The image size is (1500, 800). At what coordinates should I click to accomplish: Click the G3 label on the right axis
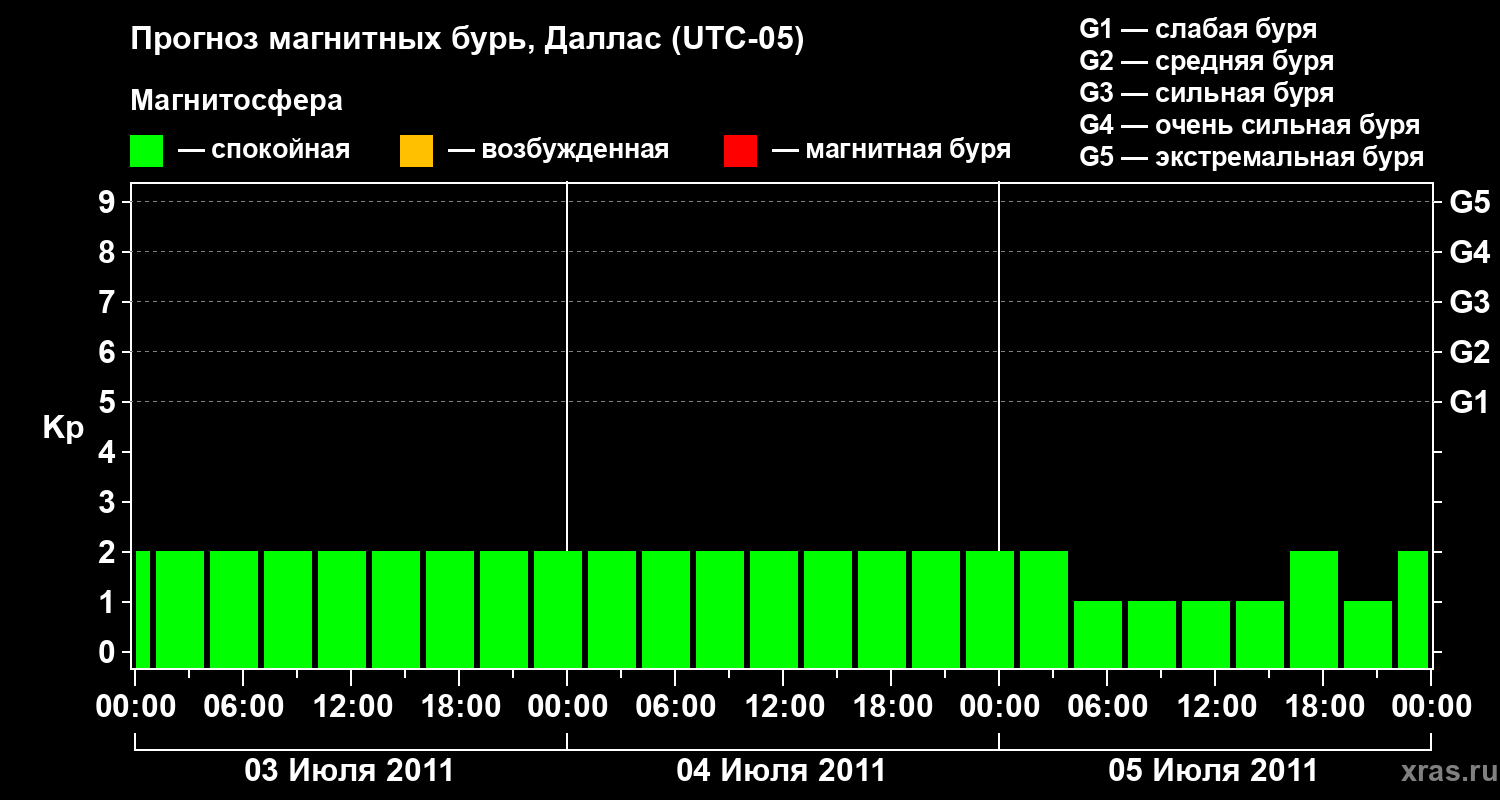[1469, 302]
